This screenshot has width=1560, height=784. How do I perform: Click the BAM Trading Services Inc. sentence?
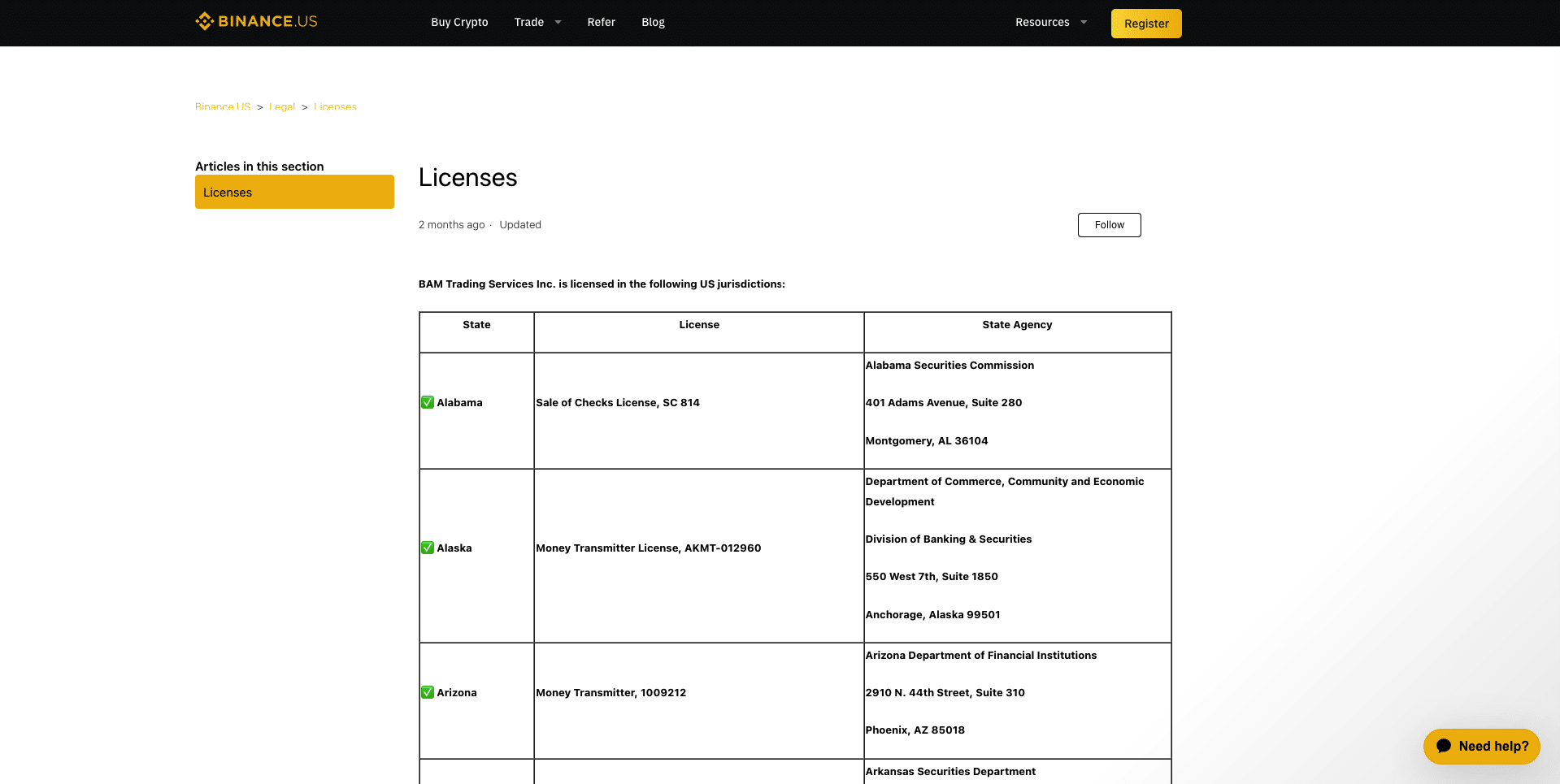[602, 284]
